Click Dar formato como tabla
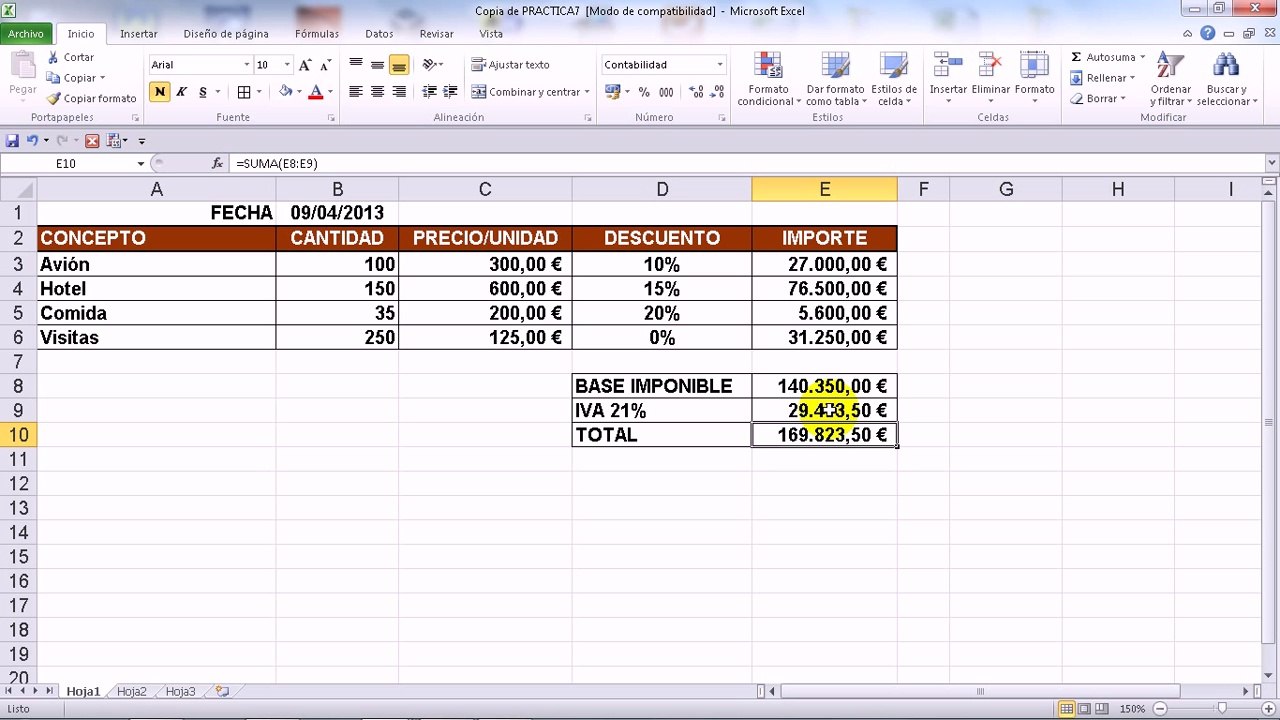 pyautogui.click(x=834, y=79)
